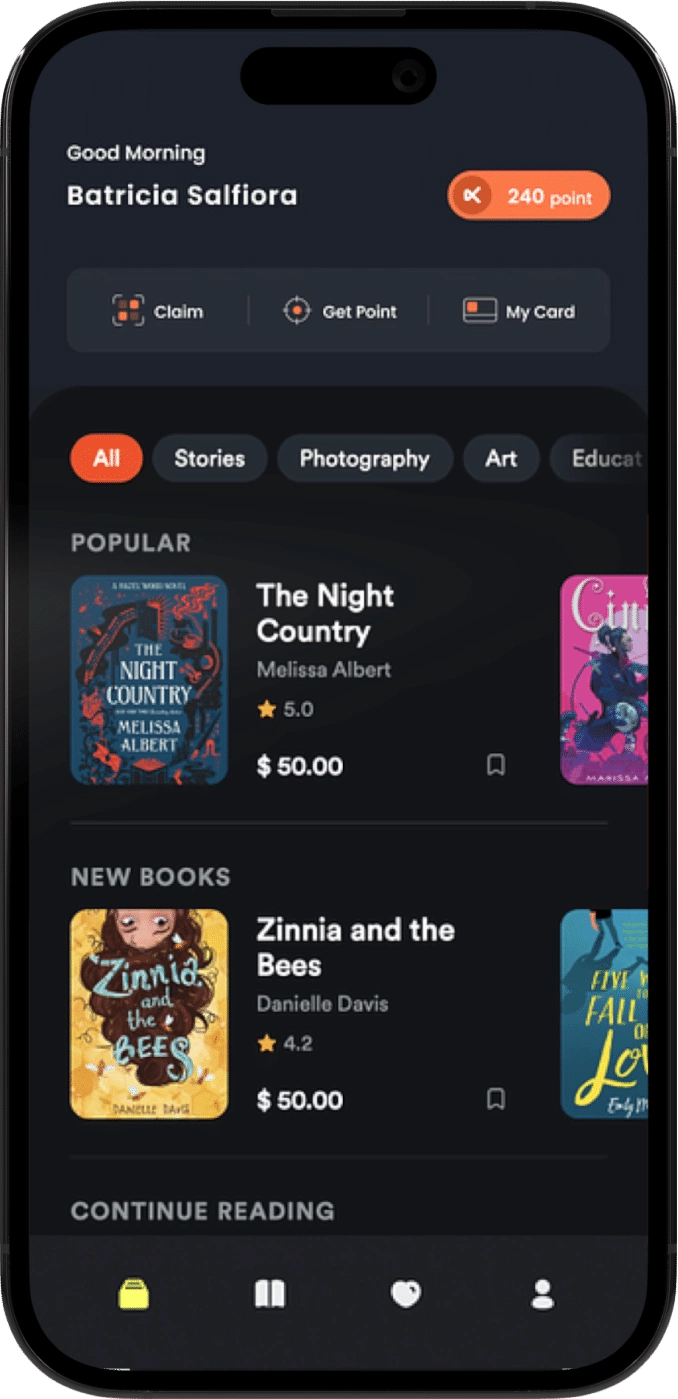
Task: Tap The Night Country cover thumbnail
Action: pyautogui.click(x=149, y=680)
